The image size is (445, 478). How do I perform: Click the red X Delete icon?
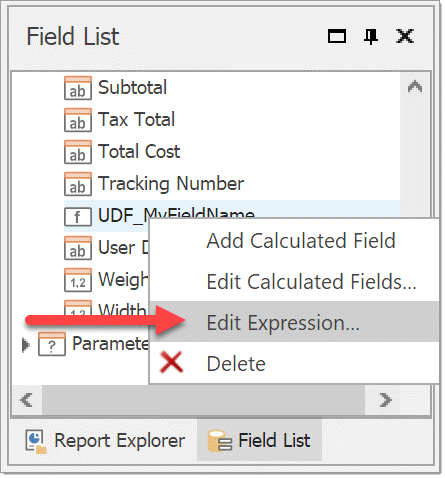click(171, 362)
